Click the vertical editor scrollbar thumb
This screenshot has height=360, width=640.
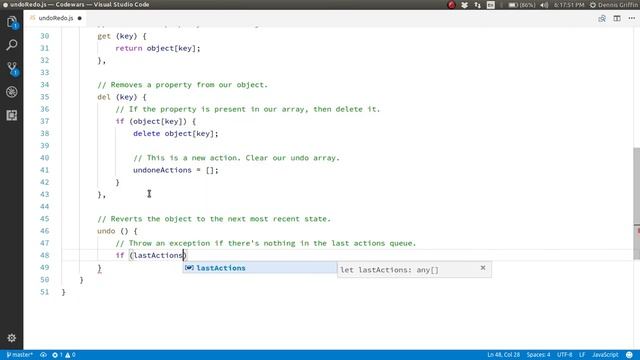pyautogui.click(x=636, y=203)
